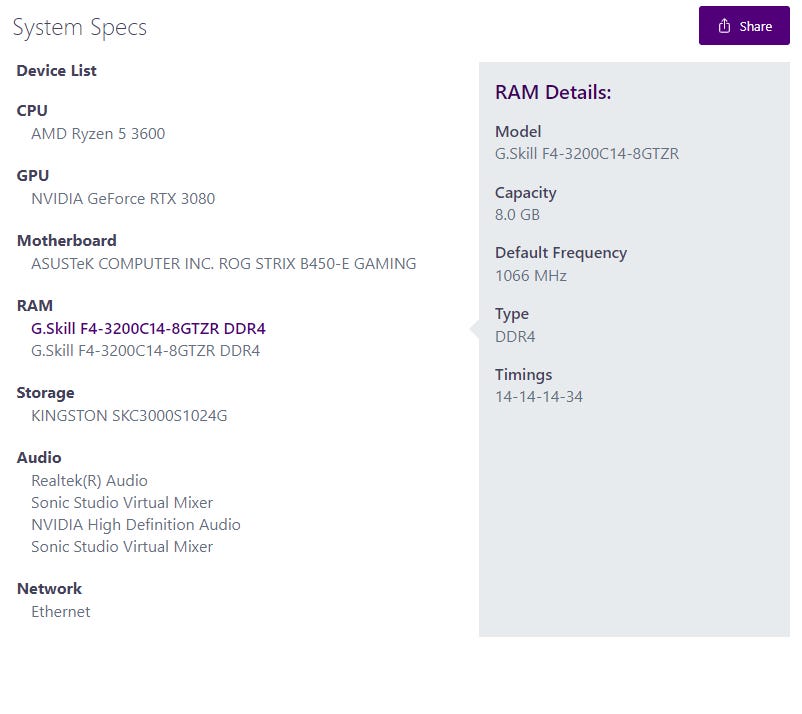Screen dimensions: 802x714
Task: Click the RAM Details heading
Action: coord(553,92)
